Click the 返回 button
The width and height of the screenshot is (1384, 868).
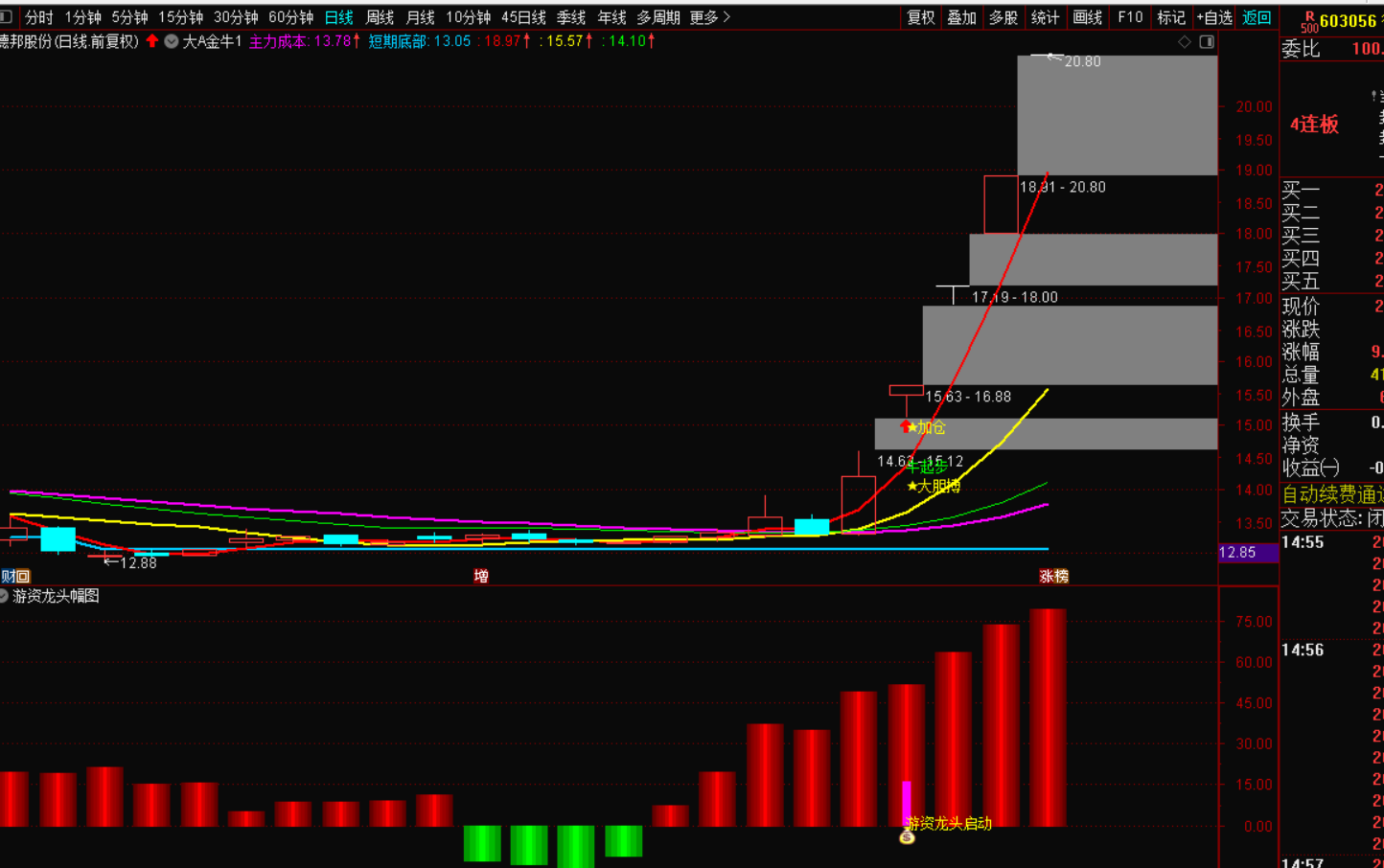1257,17
